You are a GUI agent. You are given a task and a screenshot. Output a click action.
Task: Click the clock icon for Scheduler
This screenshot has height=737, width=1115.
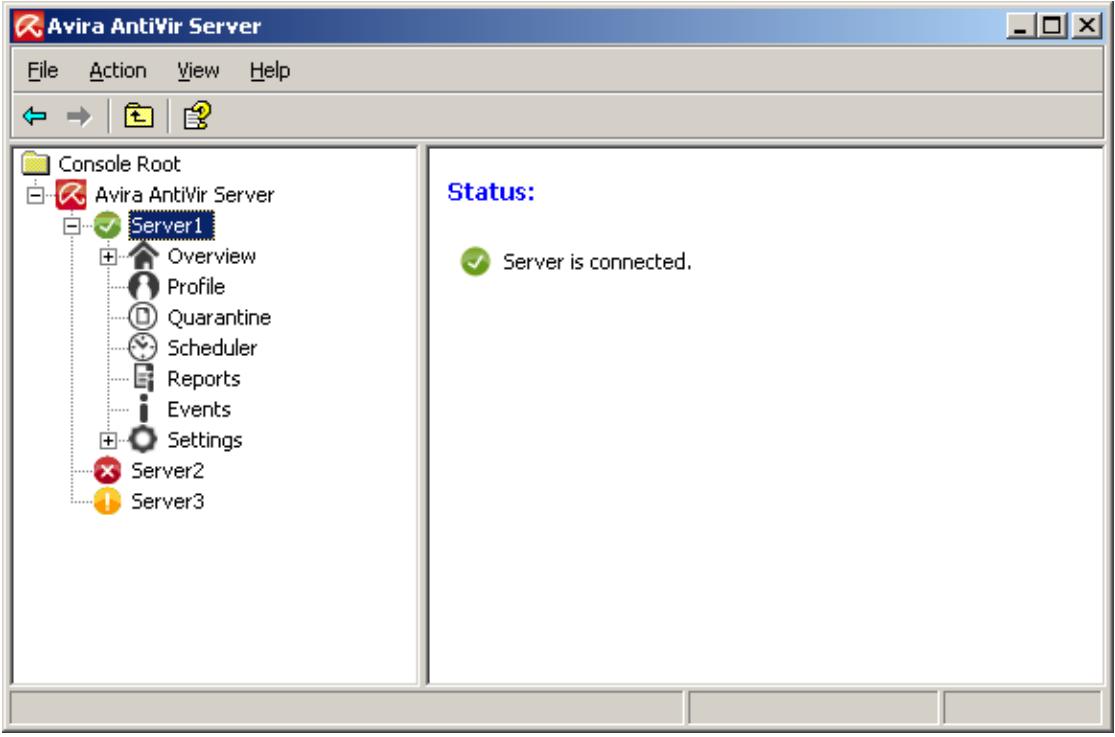tap(143, 348)
